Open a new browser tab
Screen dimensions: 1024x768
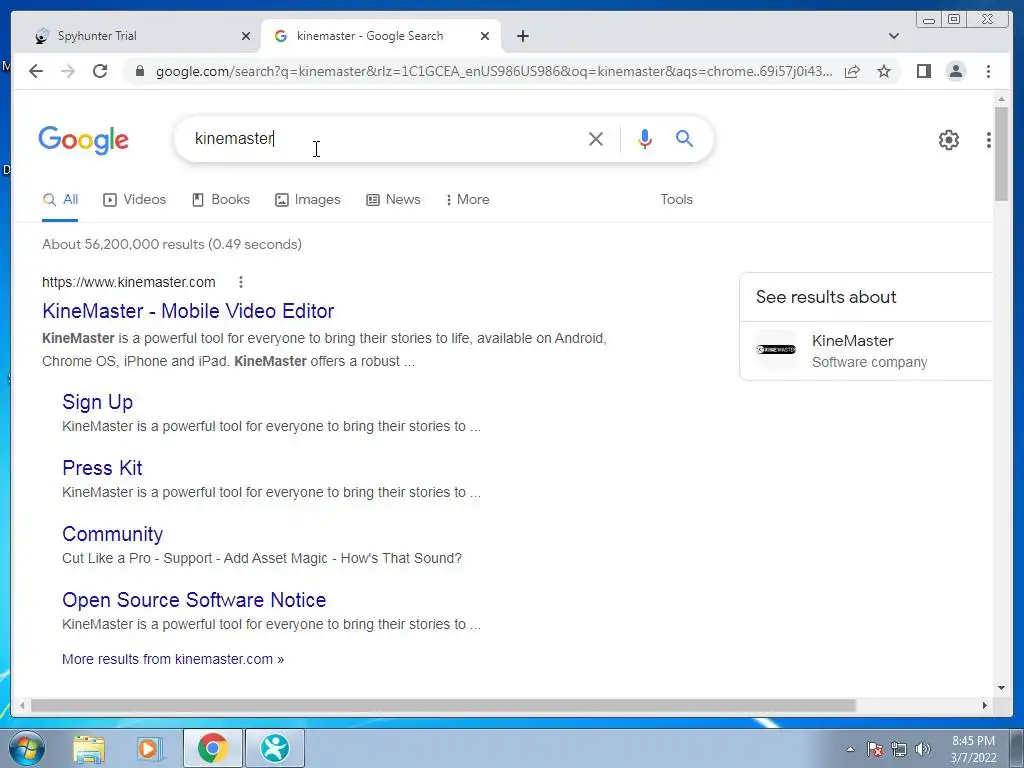(x=522, y=36)
